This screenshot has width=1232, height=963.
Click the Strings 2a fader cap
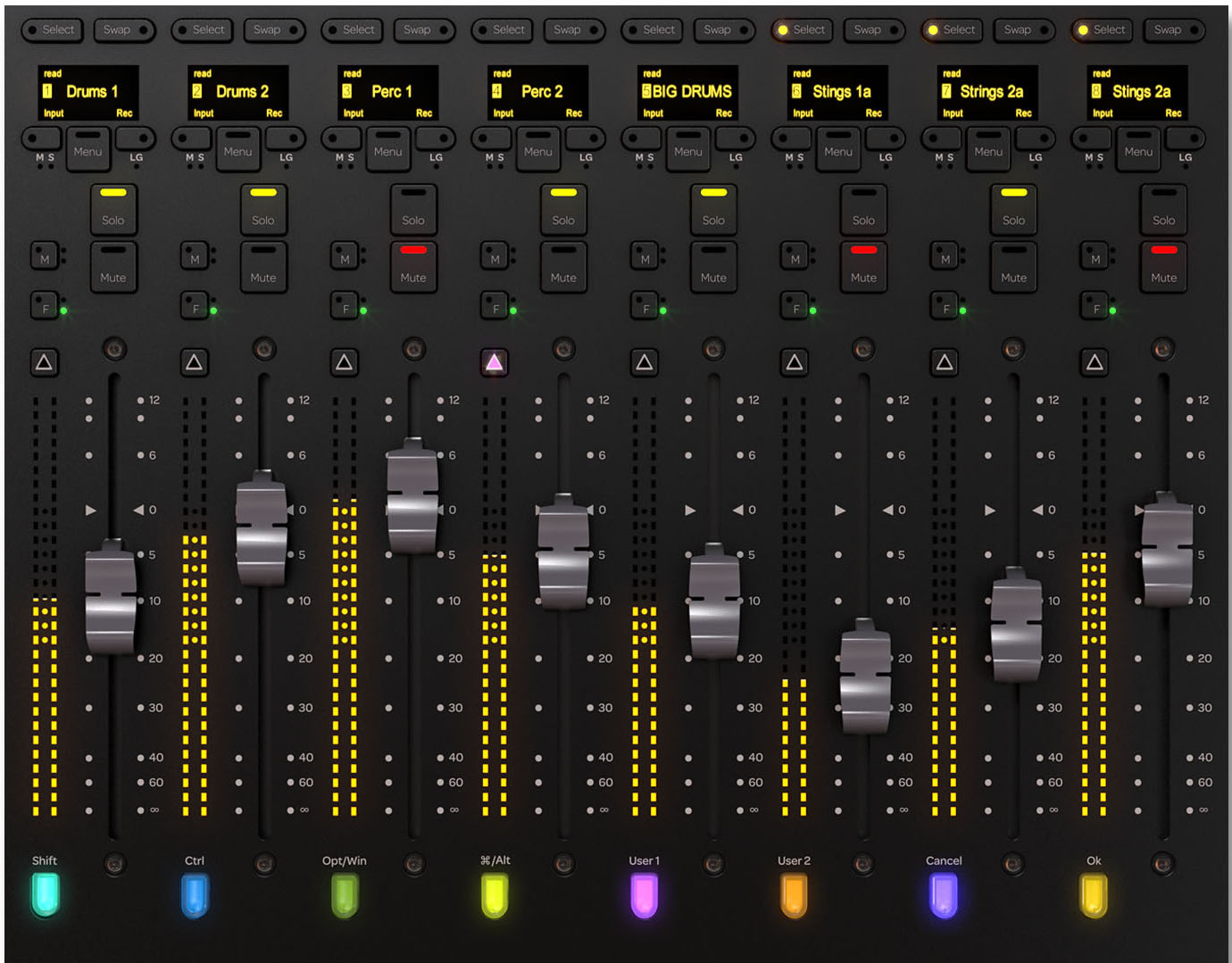[1017, 625]
